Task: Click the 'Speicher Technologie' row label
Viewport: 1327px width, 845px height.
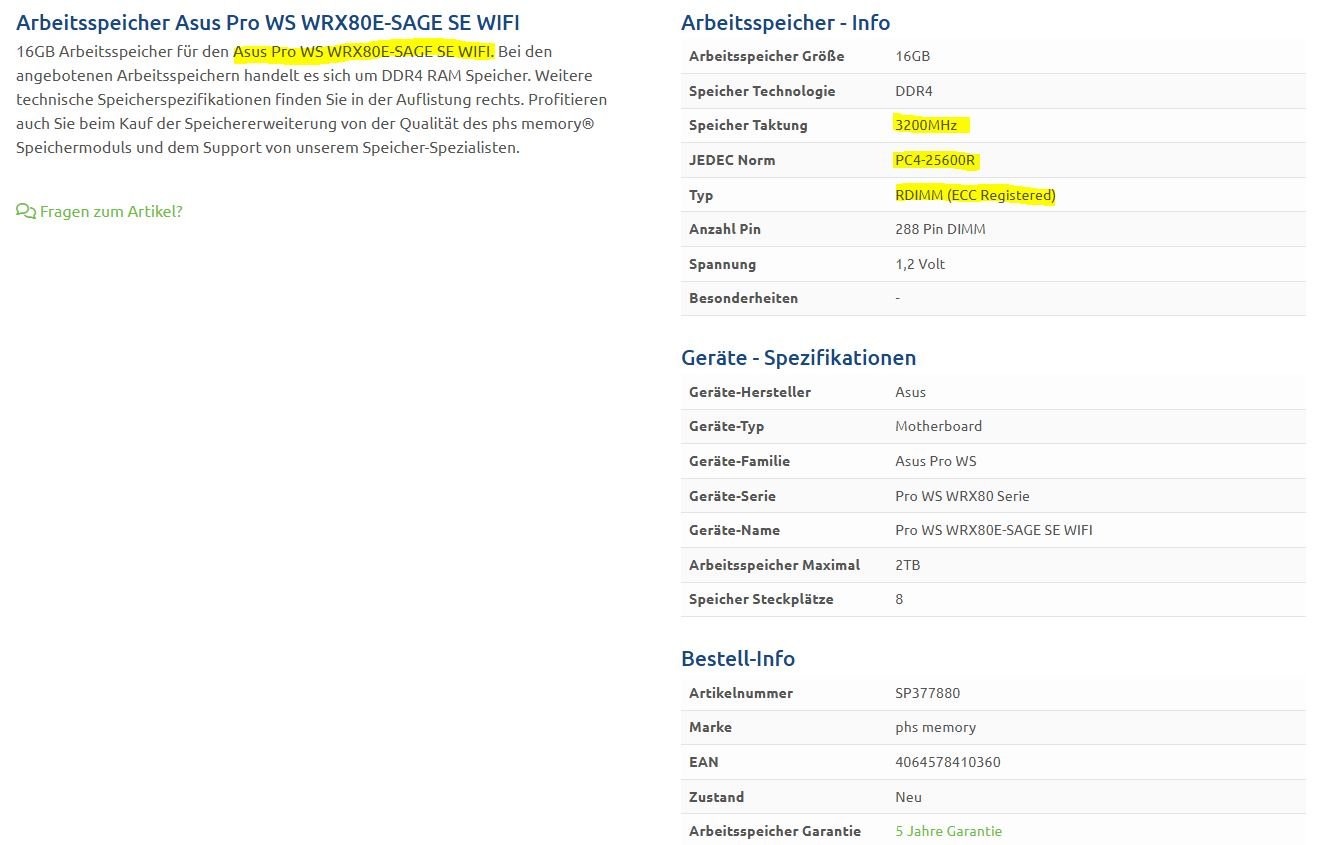Action: 762,91
